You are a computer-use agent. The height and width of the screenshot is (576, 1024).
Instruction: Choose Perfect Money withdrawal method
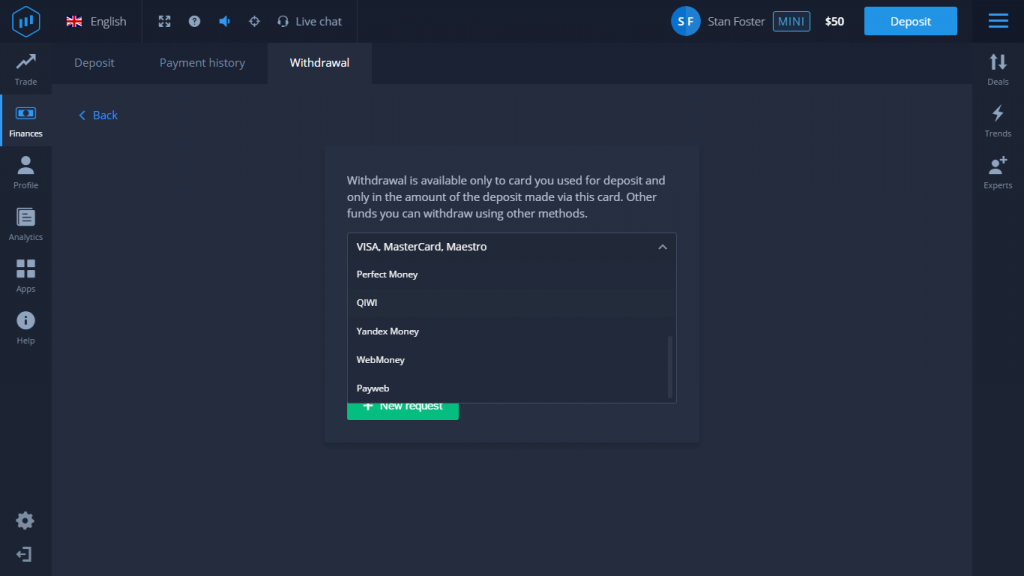pyautogui.click(x=511, y=274)
